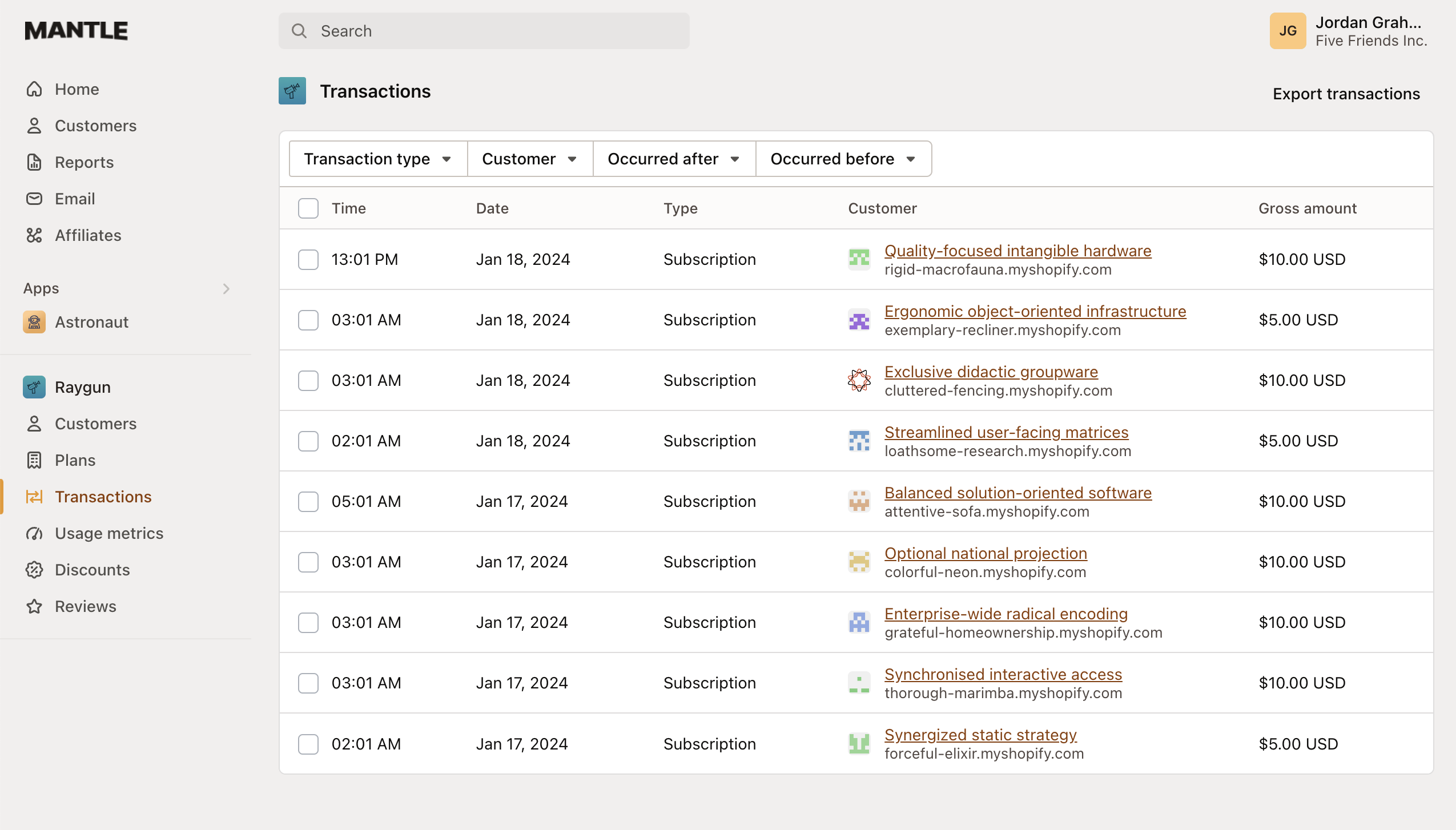The image size is (1456, 830).
Task: Open Raygun Customers in the sidebar
Action: click(x=95, y=424)
